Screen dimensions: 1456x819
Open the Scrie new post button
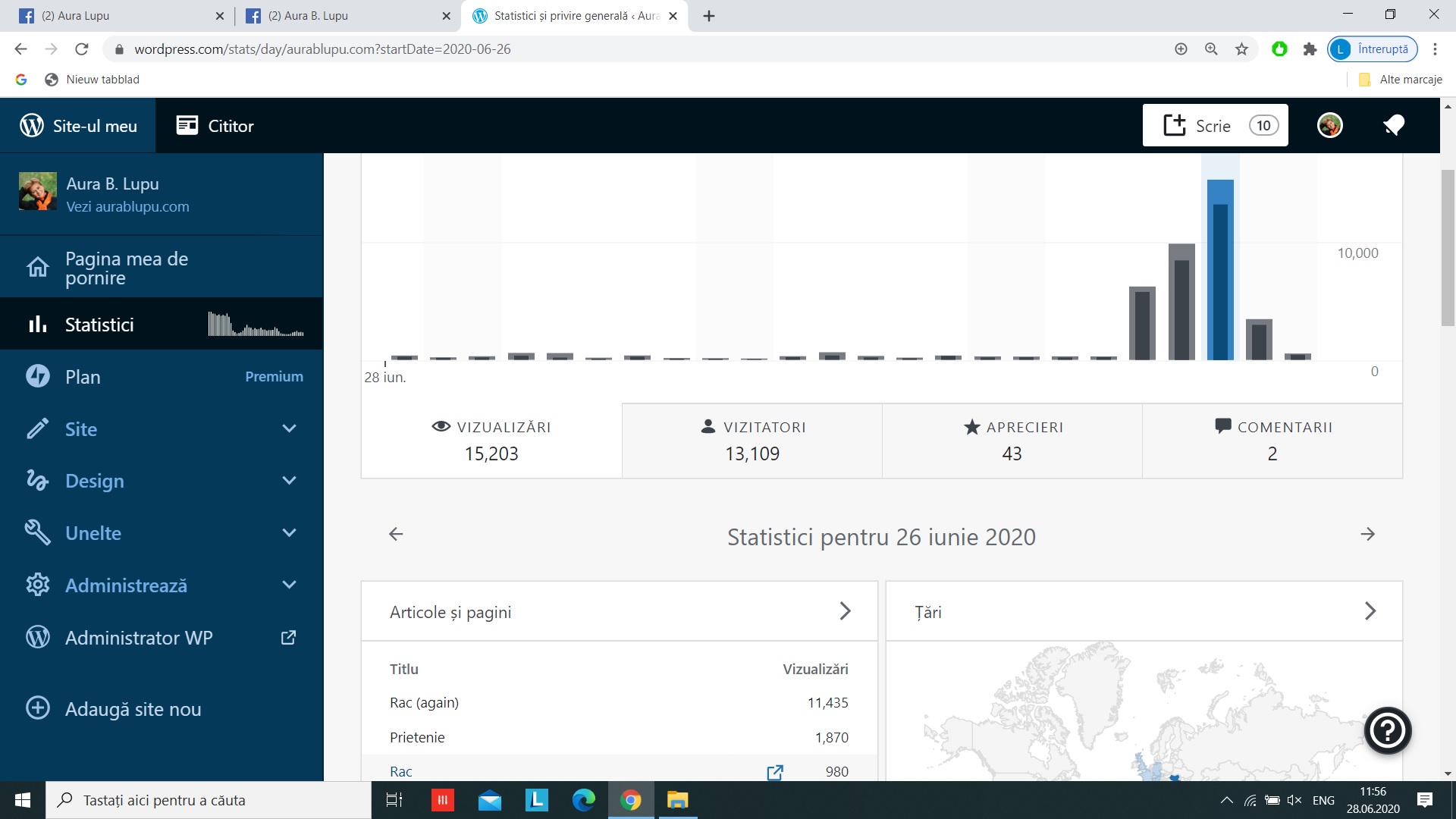1214,126
